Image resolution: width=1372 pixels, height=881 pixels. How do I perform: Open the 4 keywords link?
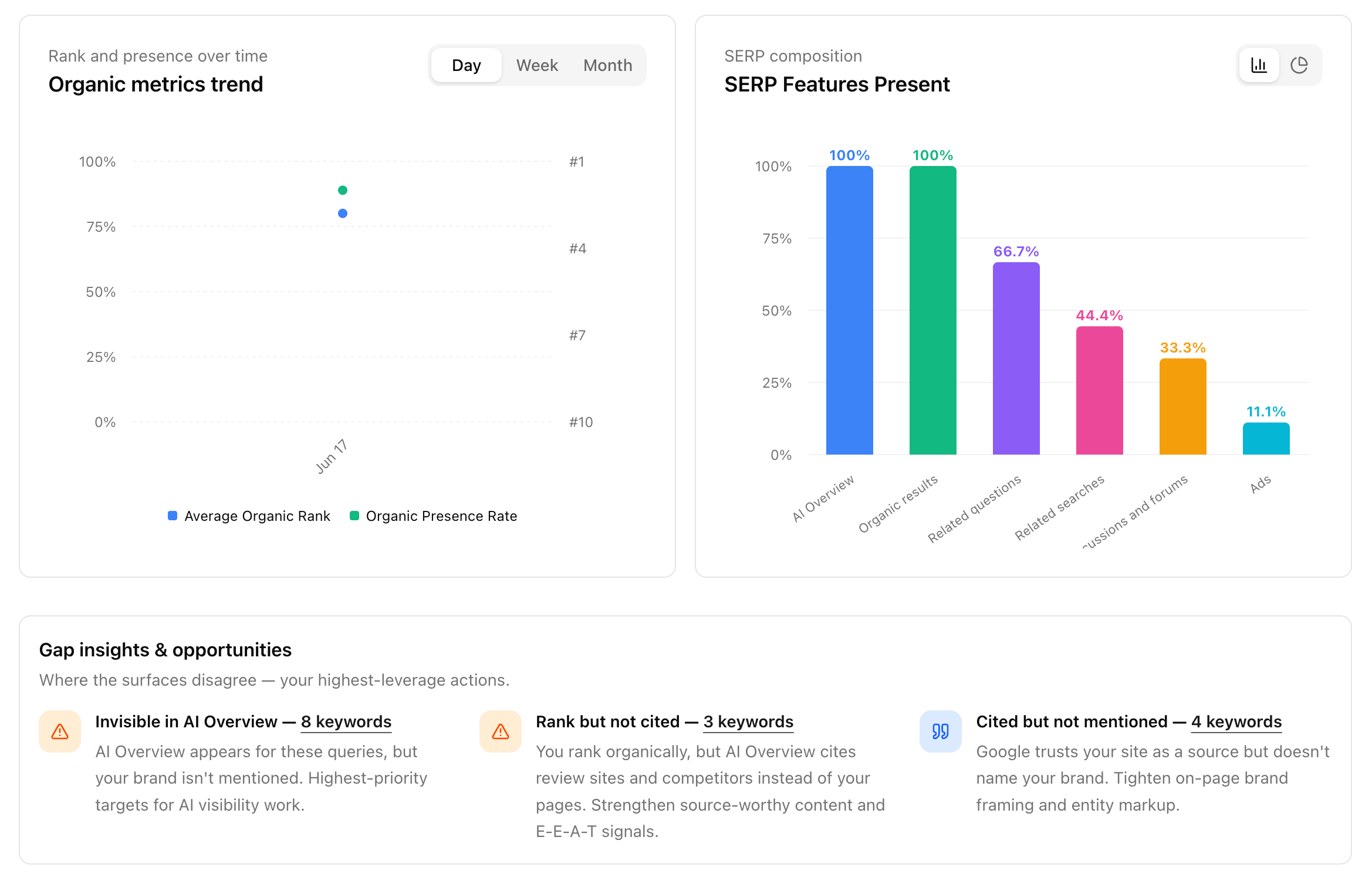[1236, 721]
